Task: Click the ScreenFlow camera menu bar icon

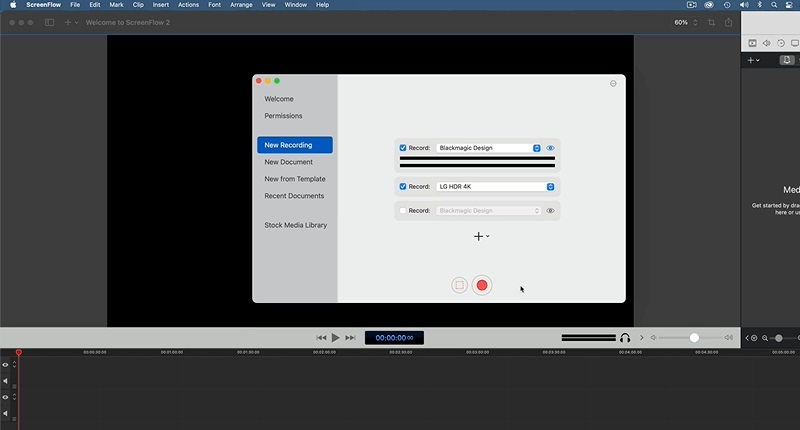Action: (x=691, y=5)
